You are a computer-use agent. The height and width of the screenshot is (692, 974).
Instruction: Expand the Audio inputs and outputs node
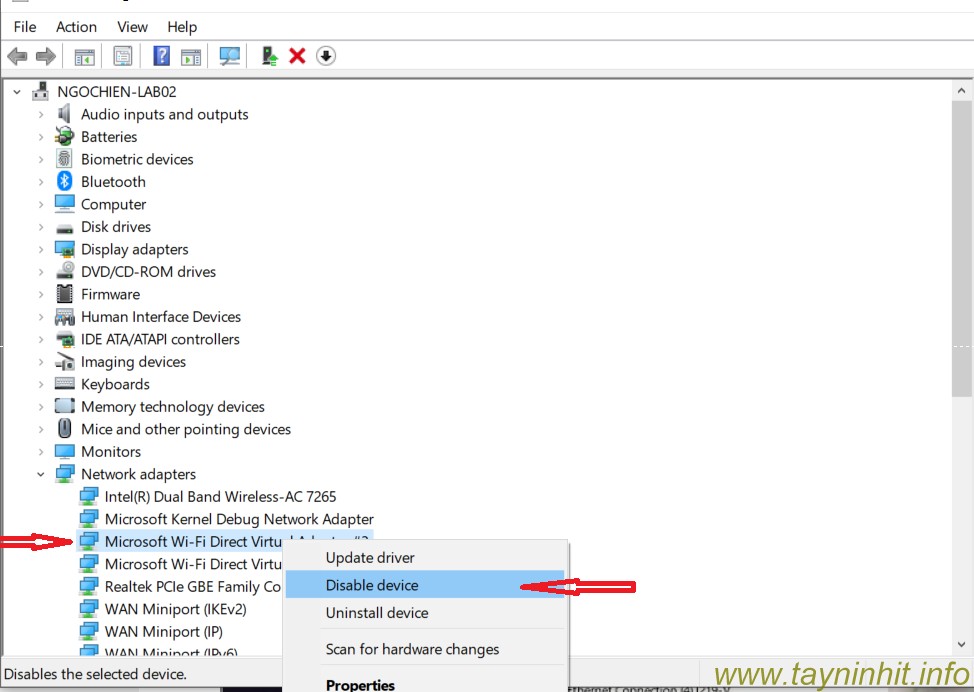41,115
